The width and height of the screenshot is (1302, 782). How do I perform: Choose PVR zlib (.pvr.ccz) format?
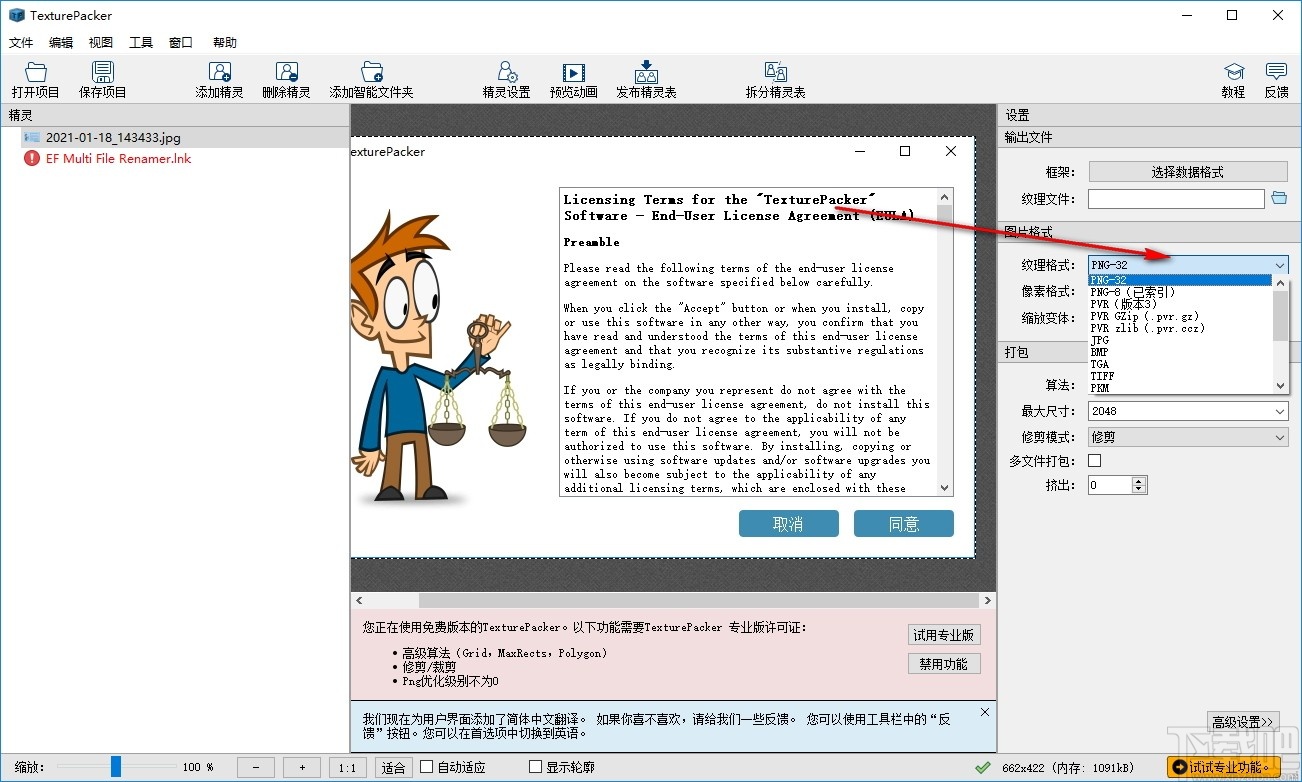[x=1180, y=328]
